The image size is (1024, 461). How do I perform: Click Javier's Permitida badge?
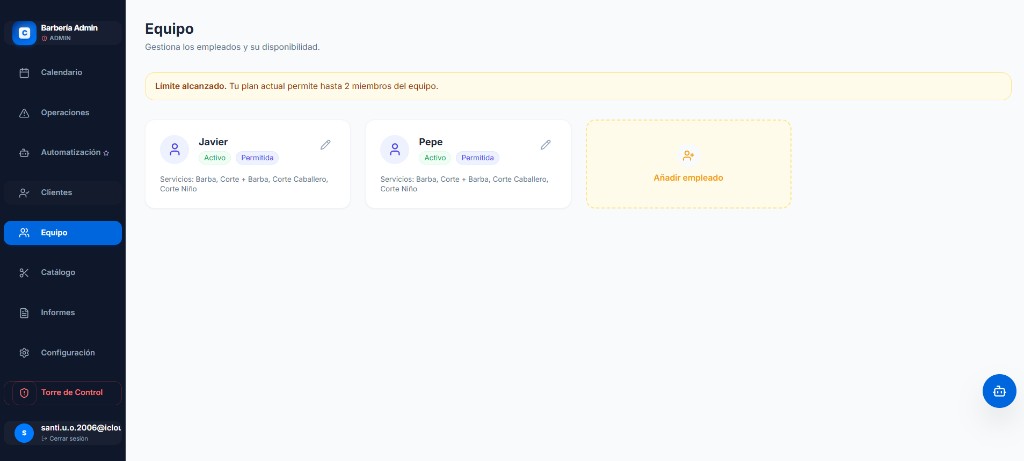(x=257, y=158)
